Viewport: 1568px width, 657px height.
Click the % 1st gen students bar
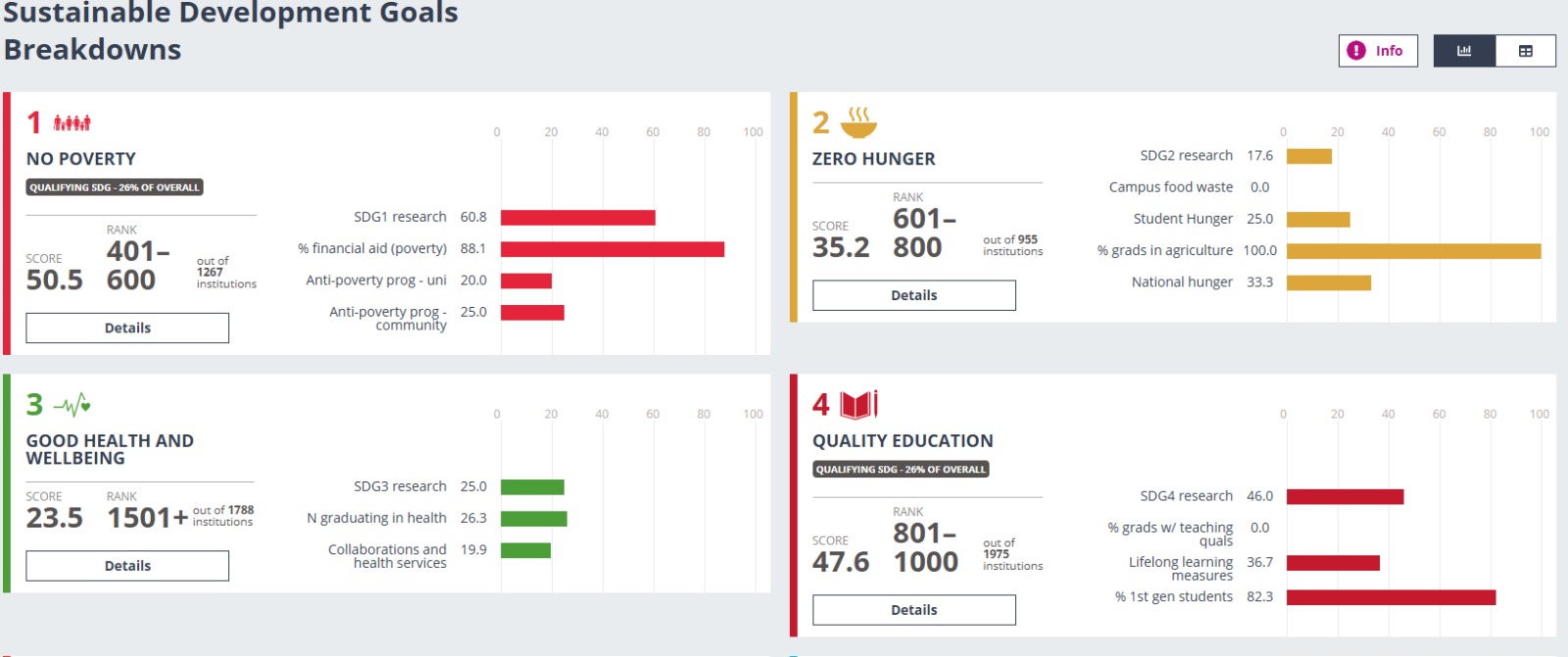point(1391,597)
